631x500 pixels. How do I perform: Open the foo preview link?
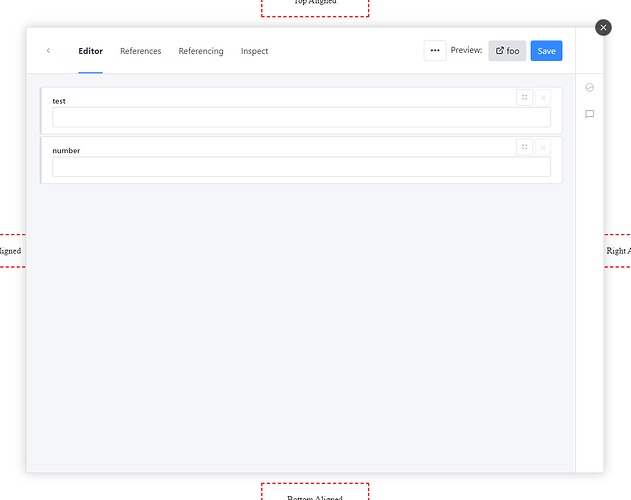[507, 51]
